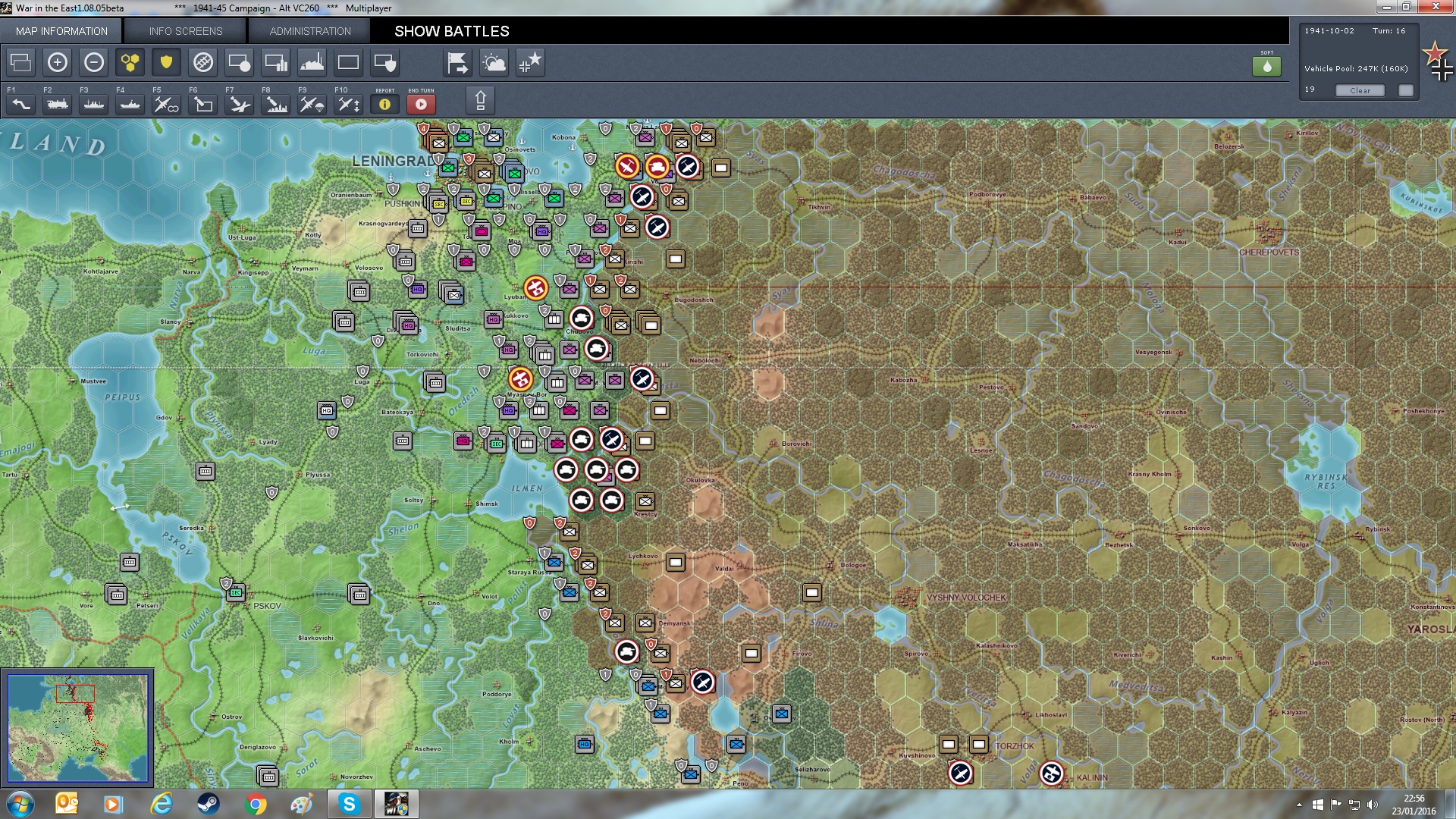Show the weather overlay
1456x819 pixels.
point(494,62)
